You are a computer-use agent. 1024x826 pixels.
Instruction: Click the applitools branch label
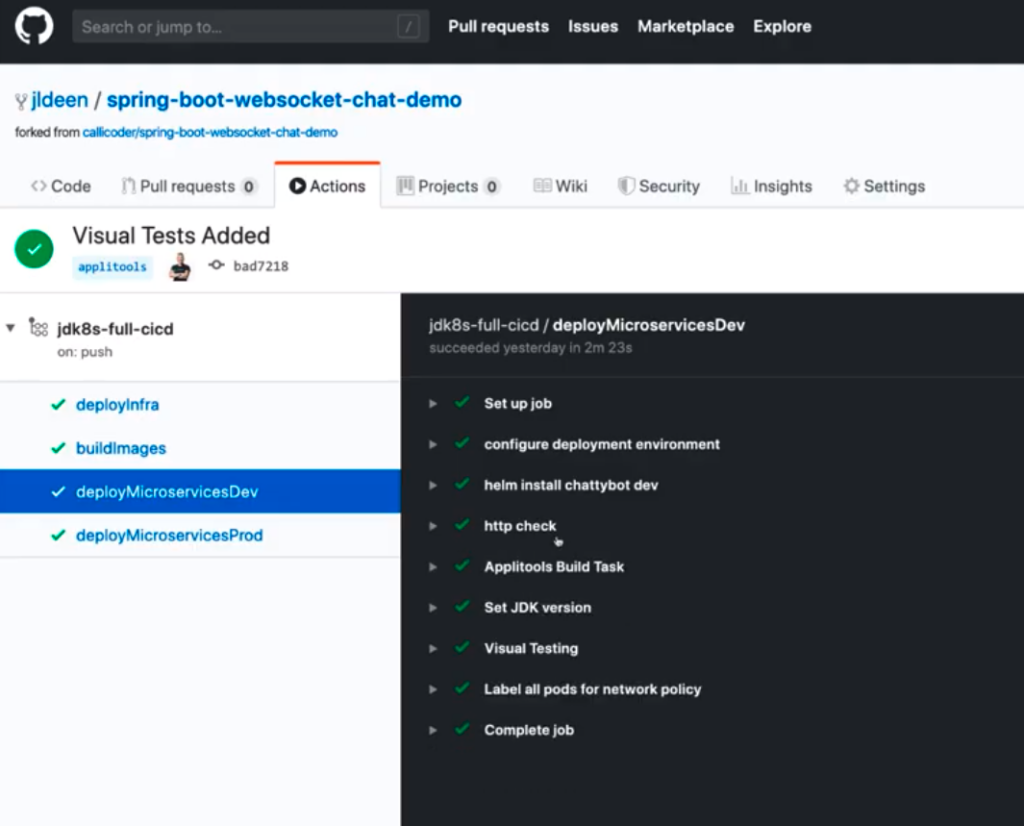pyautogui.click(x=112, y=267)
